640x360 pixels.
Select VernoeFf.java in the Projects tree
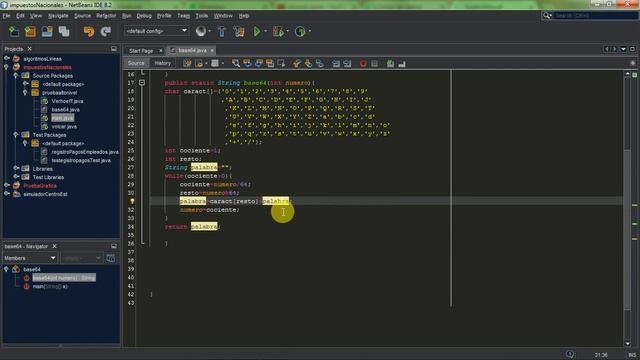coord(67,101)
